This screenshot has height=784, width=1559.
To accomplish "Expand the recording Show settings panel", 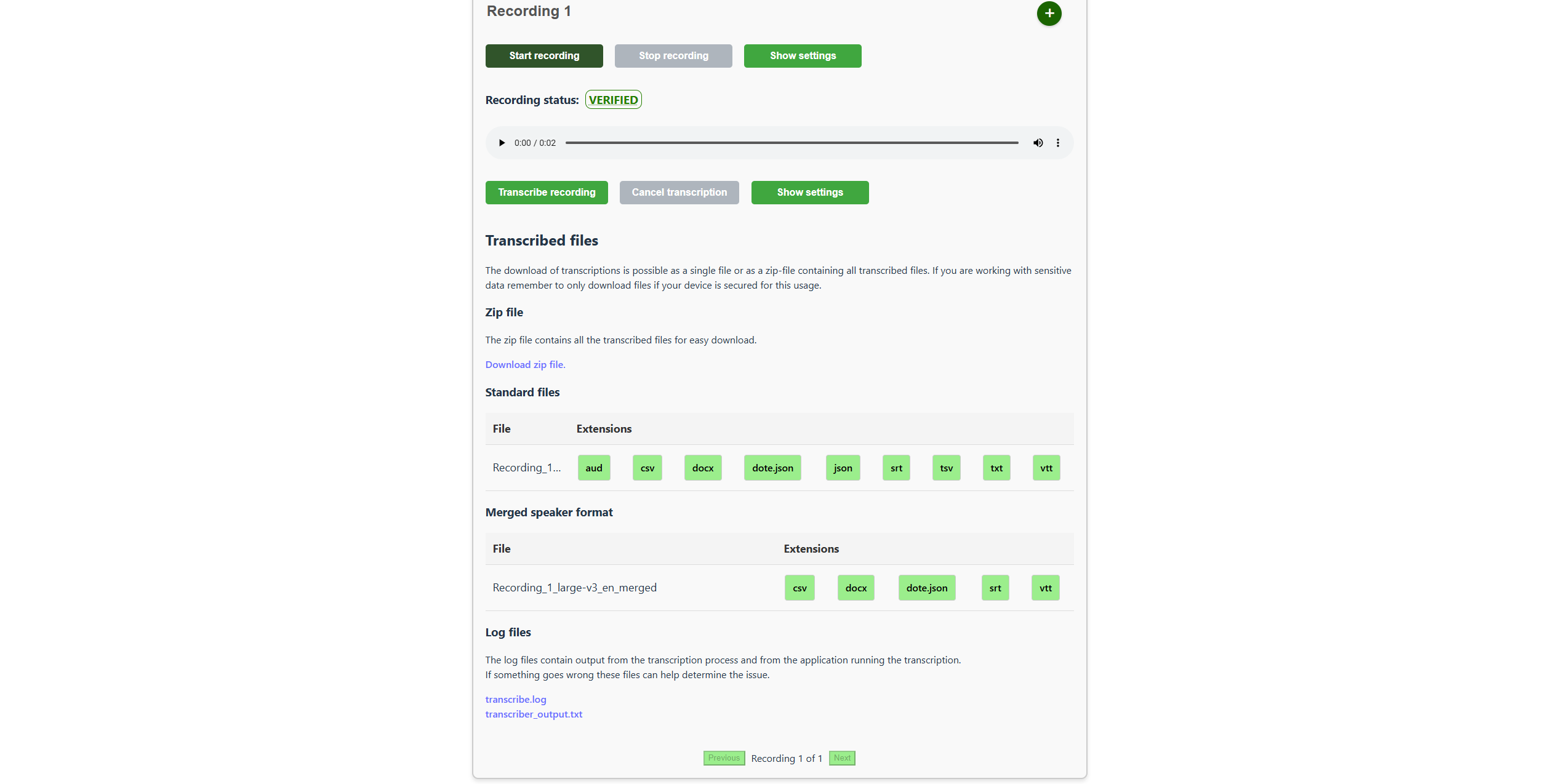I will click(x=802, y=56).
